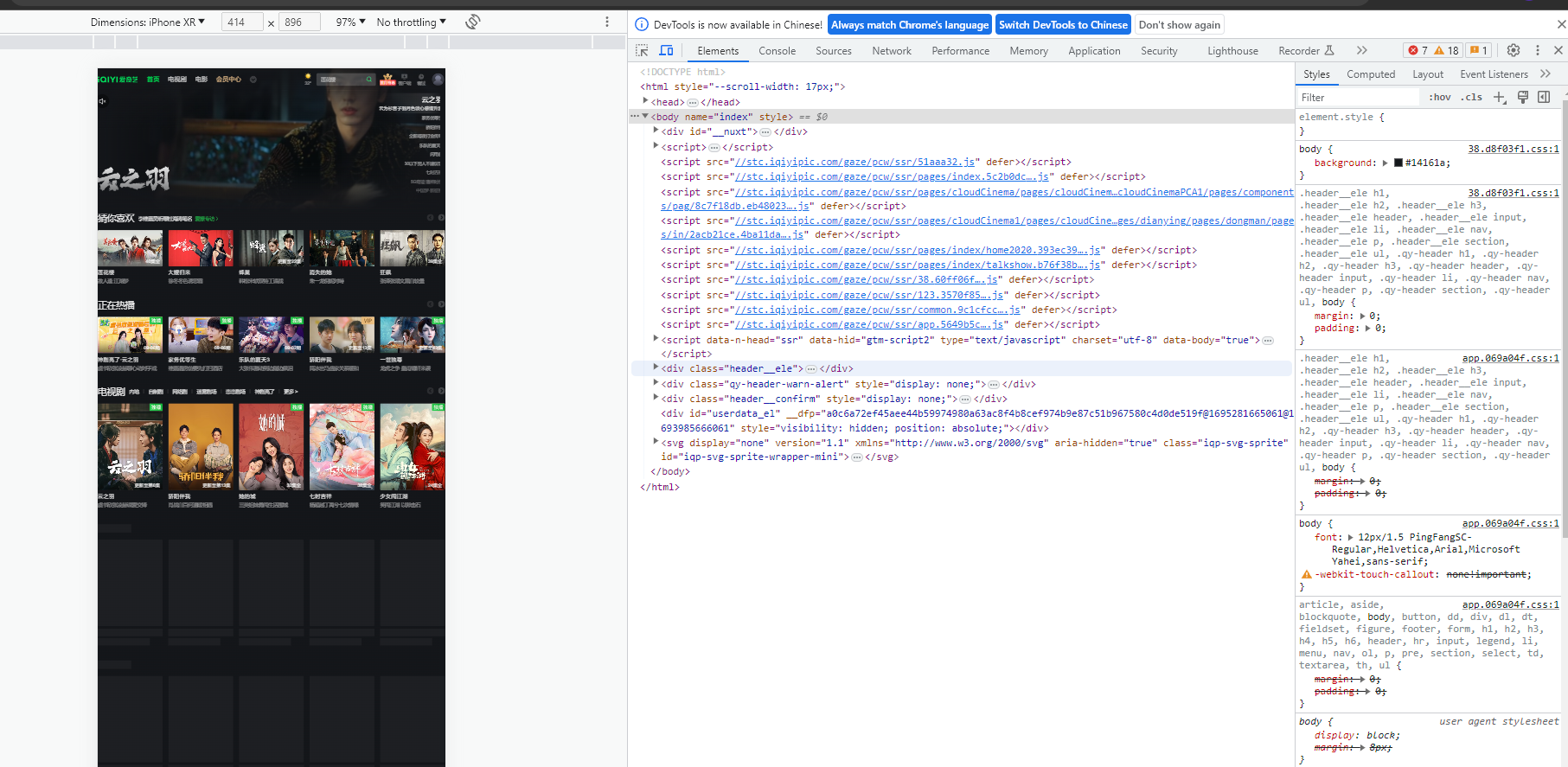Switch to the Network tab

(891, 51)
